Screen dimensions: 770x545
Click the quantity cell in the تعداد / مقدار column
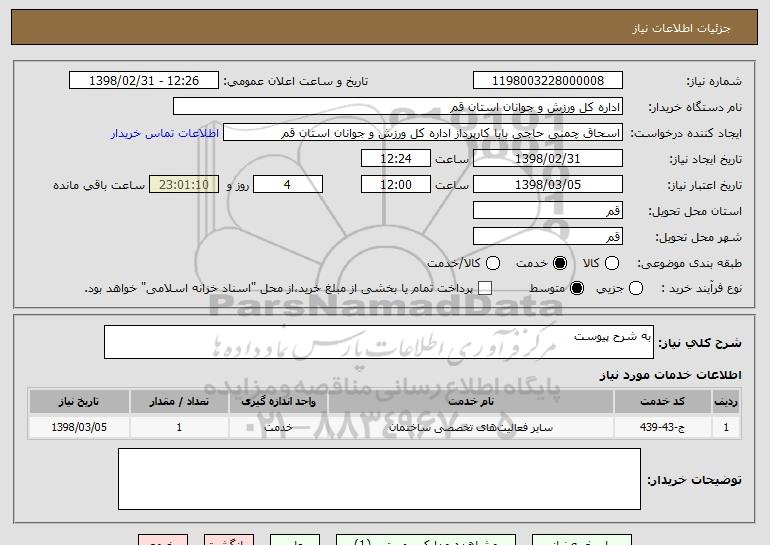click(179, 427)
